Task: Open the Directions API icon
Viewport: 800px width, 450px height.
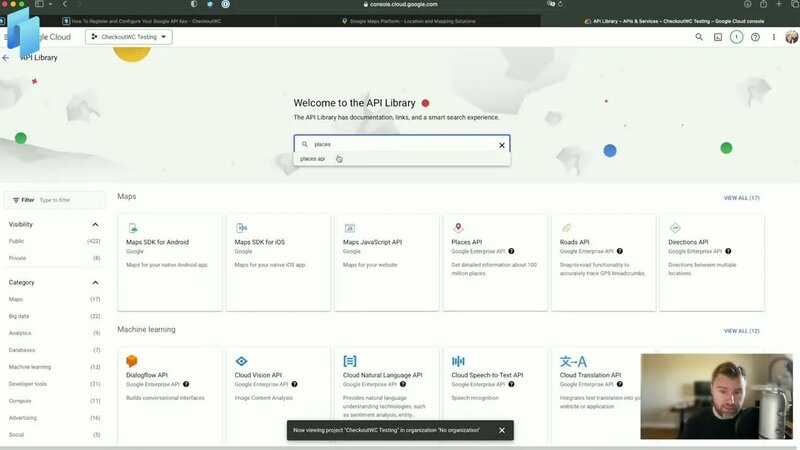Action: (675, 228)
